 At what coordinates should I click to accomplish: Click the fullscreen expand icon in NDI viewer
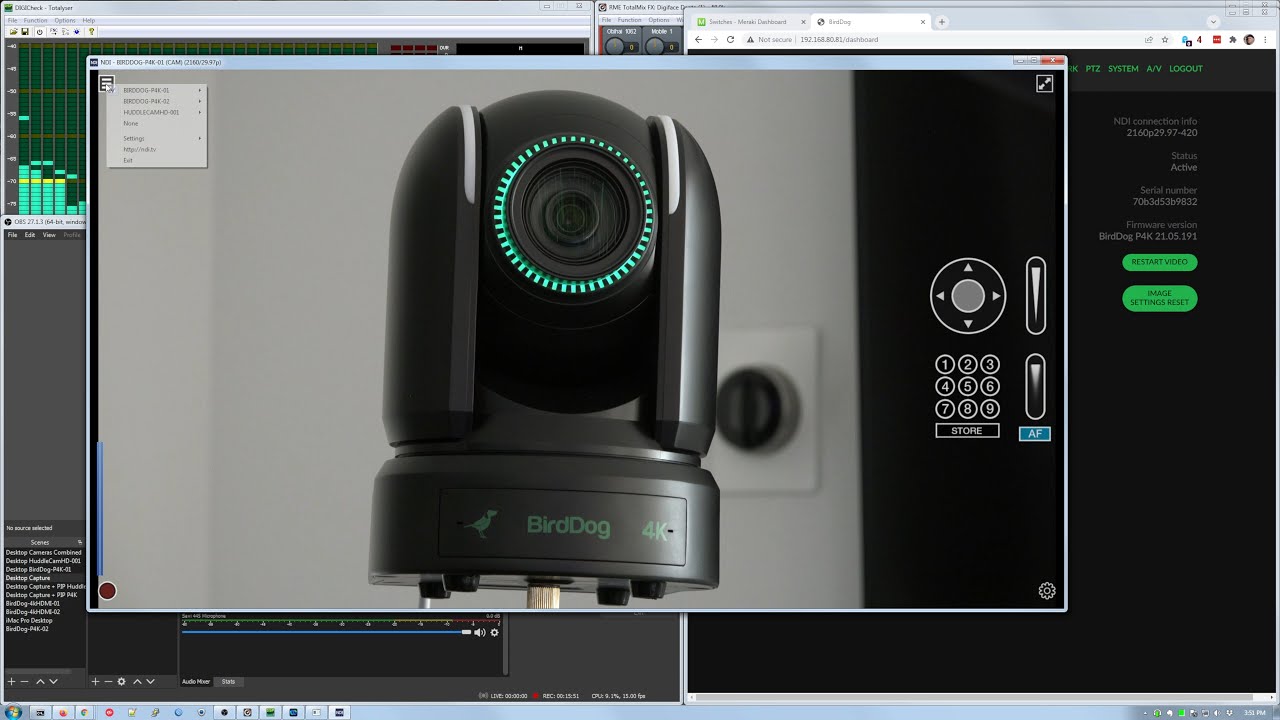click(x=1044, y=84)
